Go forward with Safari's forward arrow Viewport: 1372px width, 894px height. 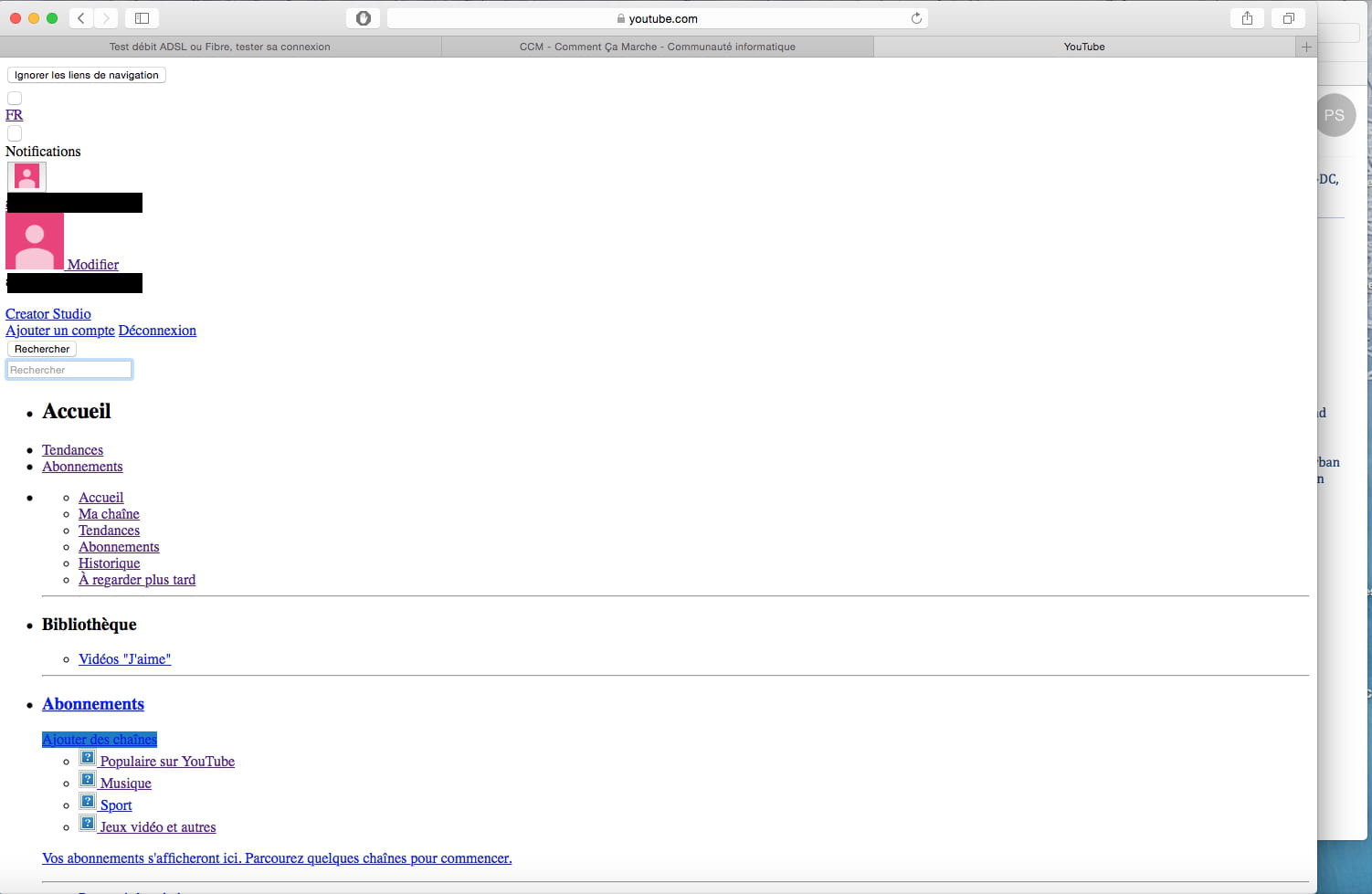(106, 18)
